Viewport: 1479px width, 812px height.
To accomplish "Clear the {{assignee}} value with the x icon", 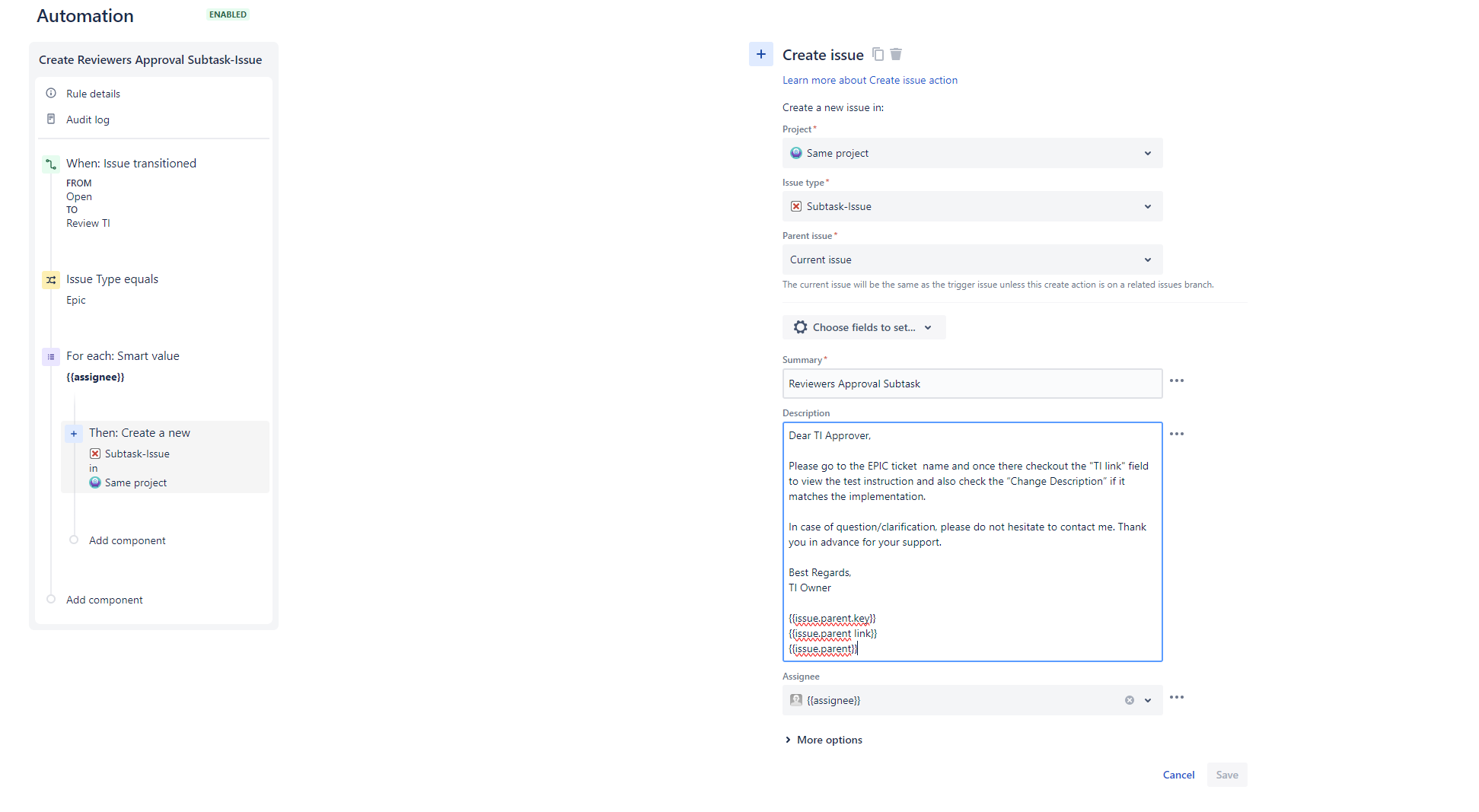I will (x=1130, y=700).
